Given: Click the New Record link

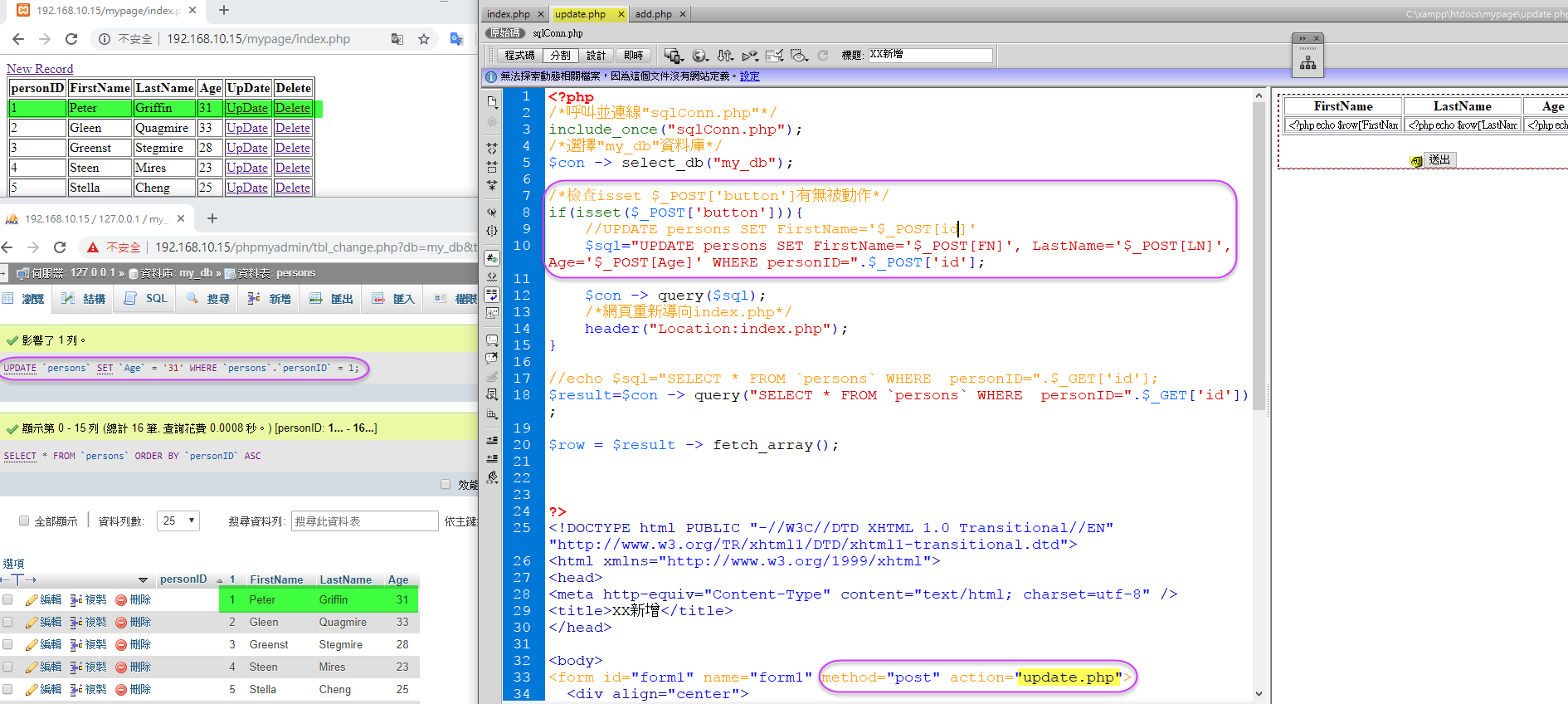Looking at the screenshot, I should click(40, 69).
